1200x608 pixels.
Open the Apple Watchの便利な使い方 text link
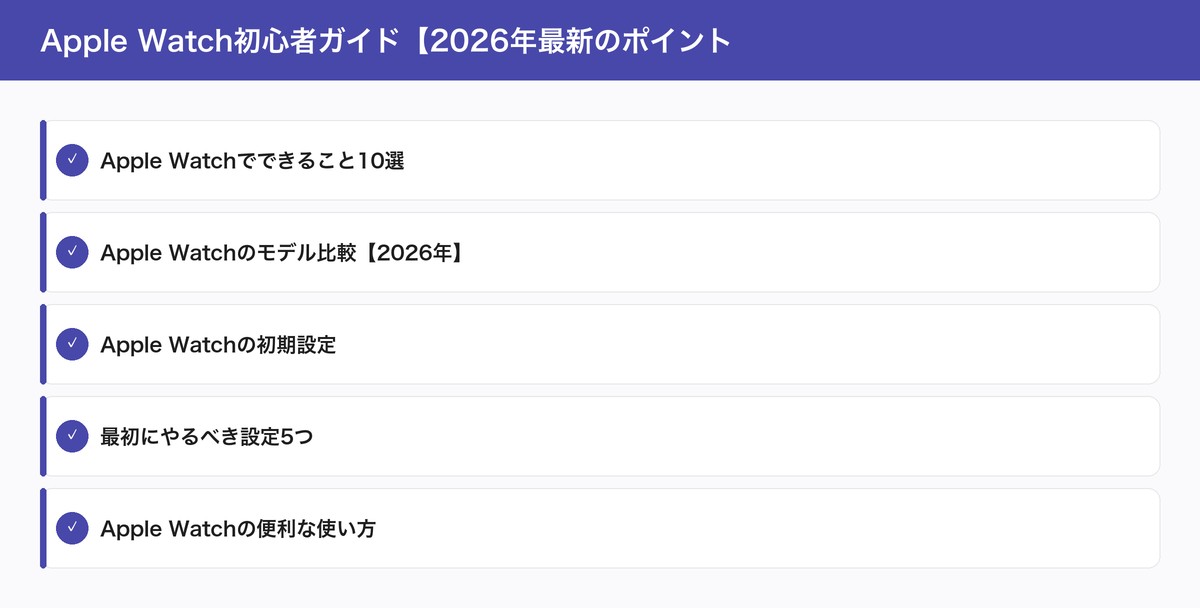point(238,528)
